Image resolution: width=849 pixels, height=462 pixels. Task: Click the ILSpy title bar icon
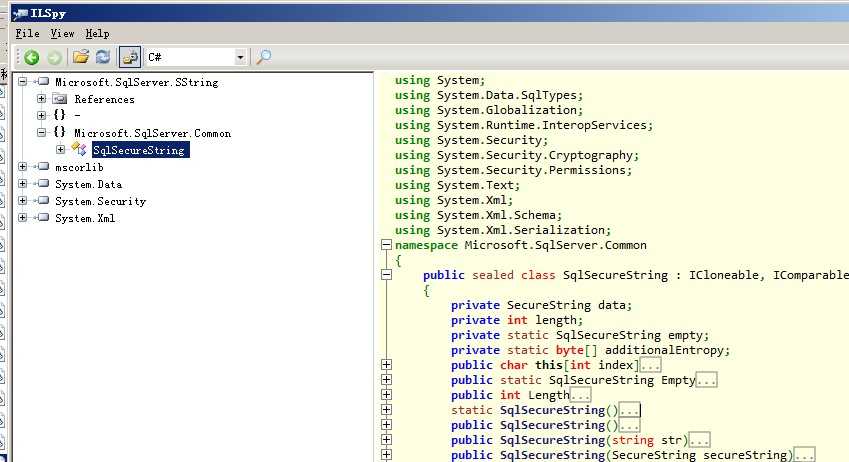pos(19,14)
